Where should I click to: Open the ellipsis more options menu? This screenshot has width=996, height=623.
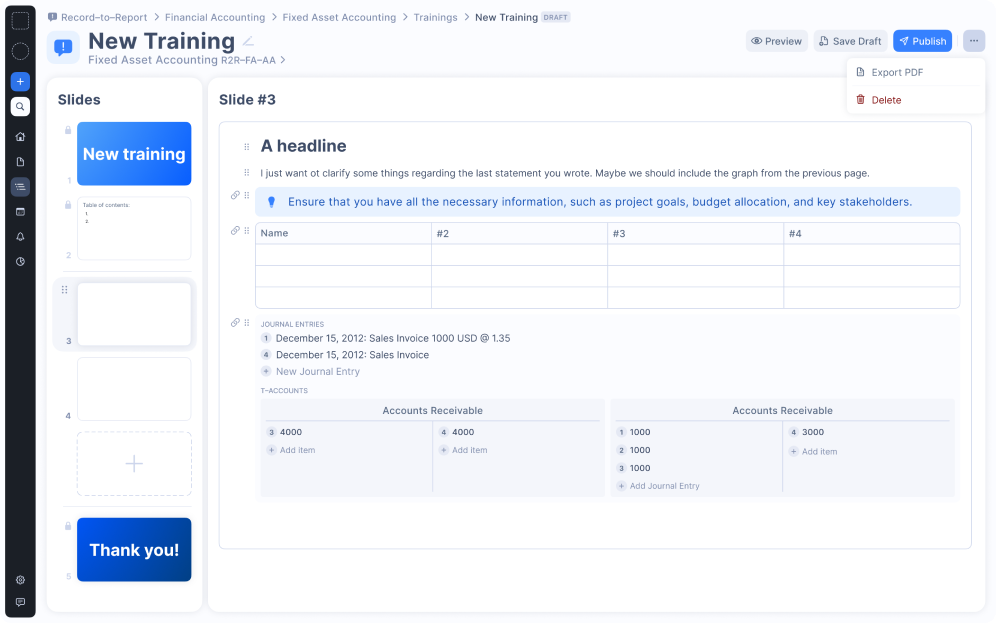point(973,41)
